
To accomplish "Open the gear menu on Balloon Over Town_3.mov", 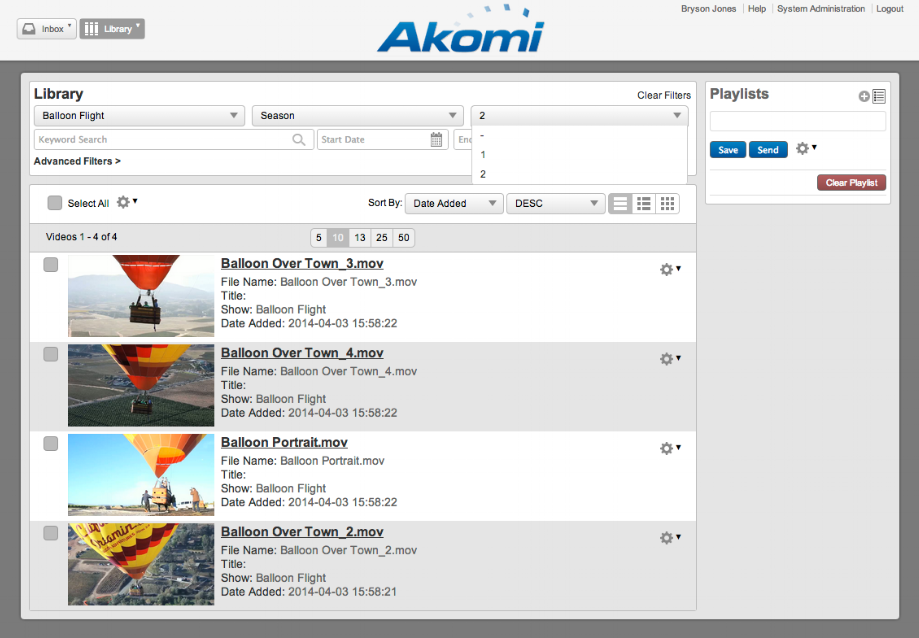I will 666,269.
